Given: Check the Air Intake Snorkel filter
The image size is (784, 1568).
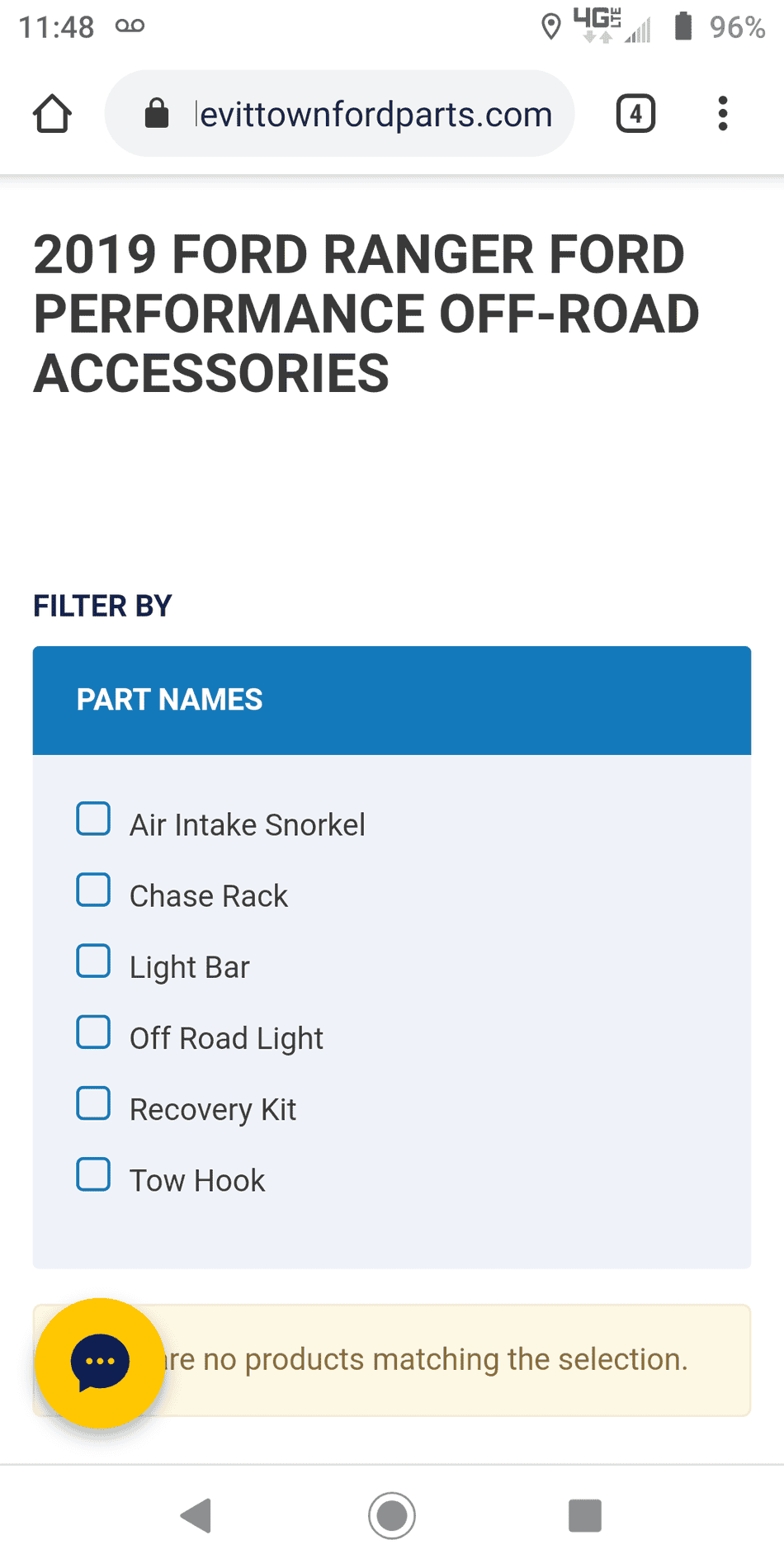Looking at the screenshot, I should 93,819.
